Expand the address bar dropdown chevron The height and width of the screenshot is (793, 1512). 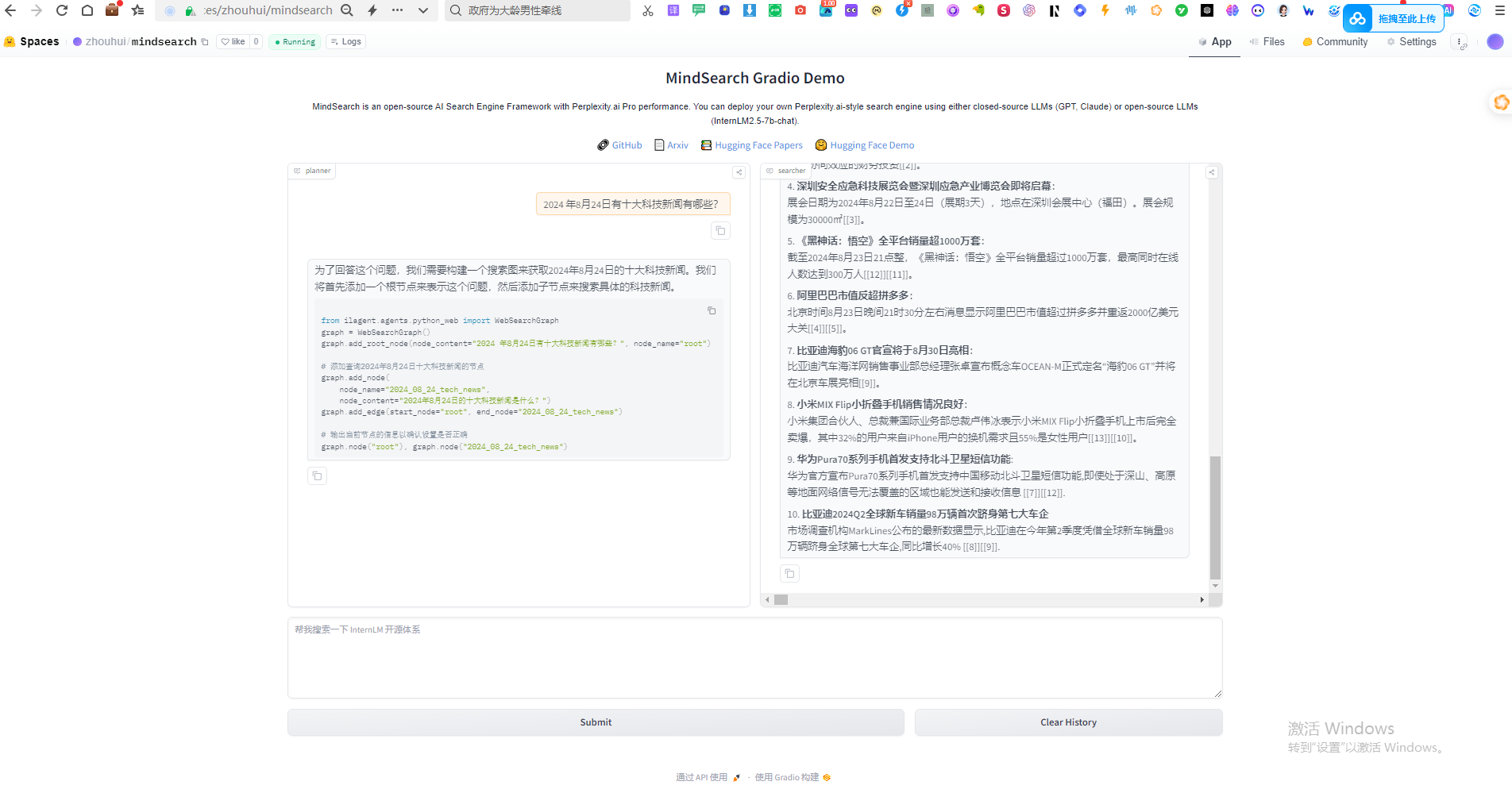[423, 10]
